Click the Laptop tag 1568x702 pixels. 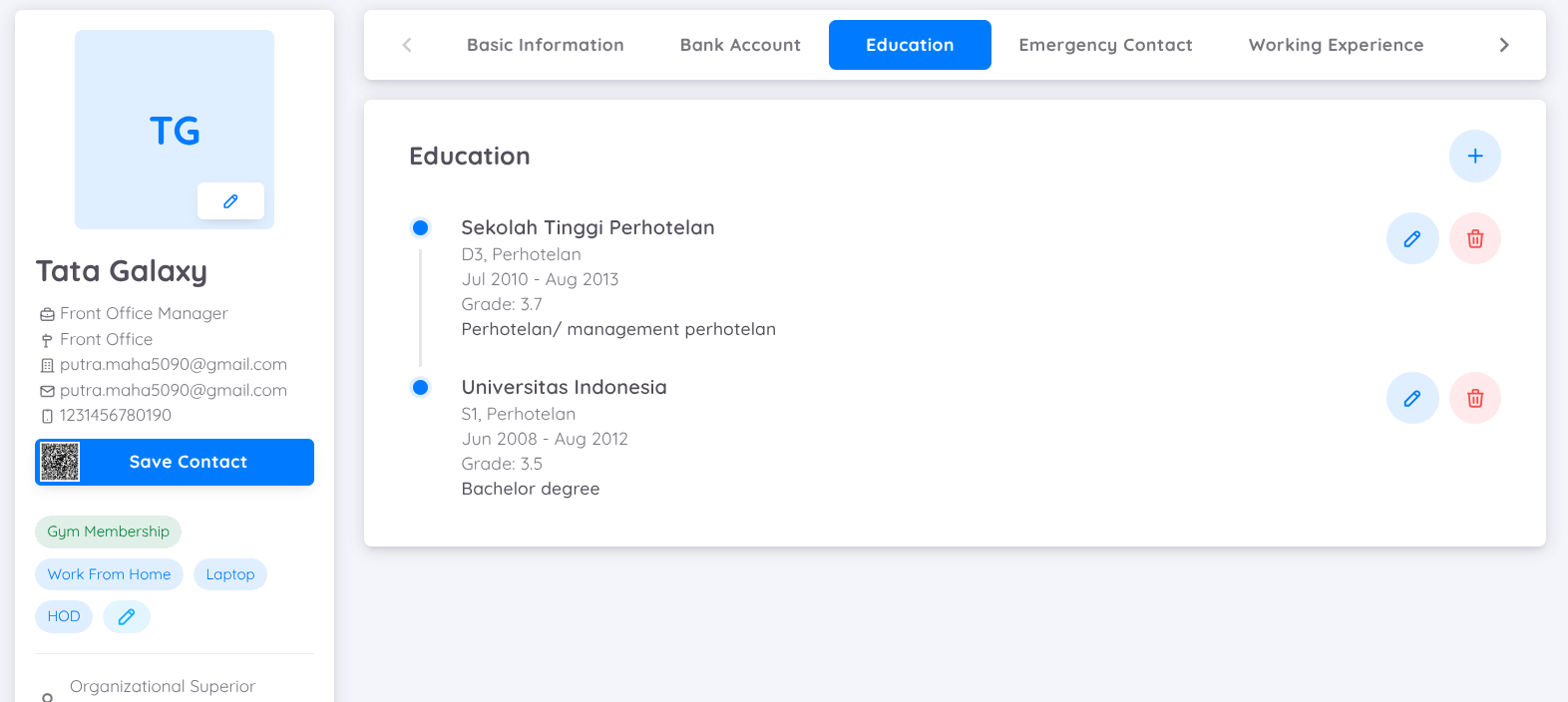(230, 574)
